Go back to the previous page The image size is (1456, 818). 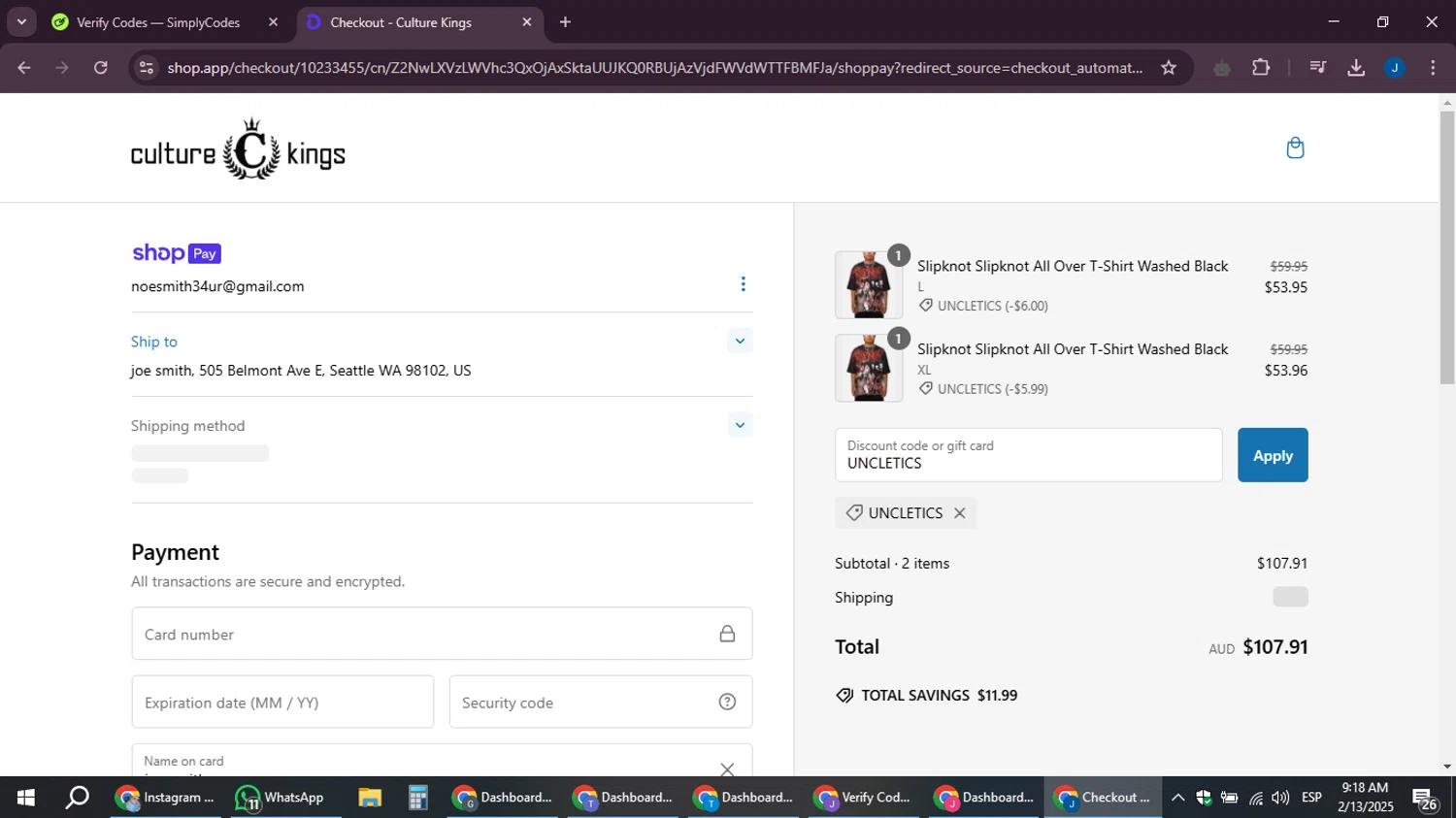pyautogui.click(x=24, y=68)
